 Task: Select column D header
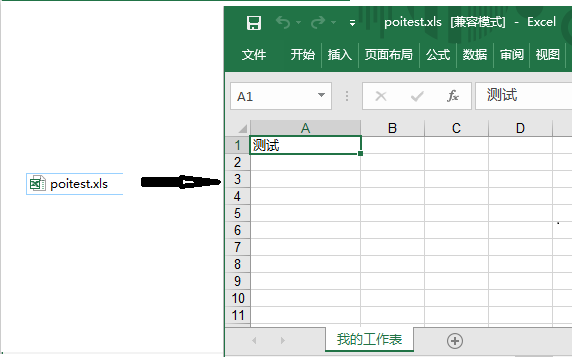pyautogui.click(x=520, y=128)
